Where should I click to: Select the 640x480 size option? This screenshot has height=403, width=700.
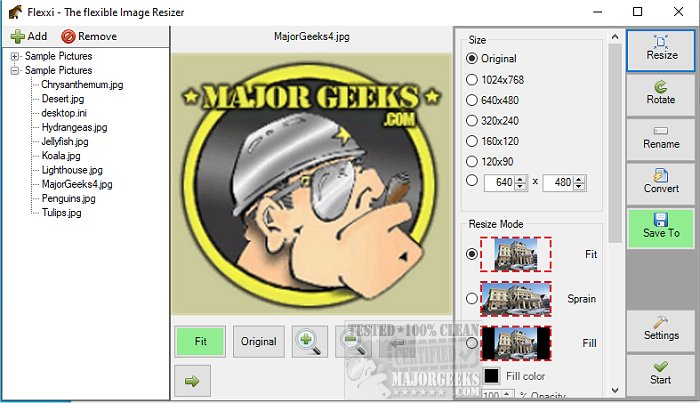coord(471,100)
